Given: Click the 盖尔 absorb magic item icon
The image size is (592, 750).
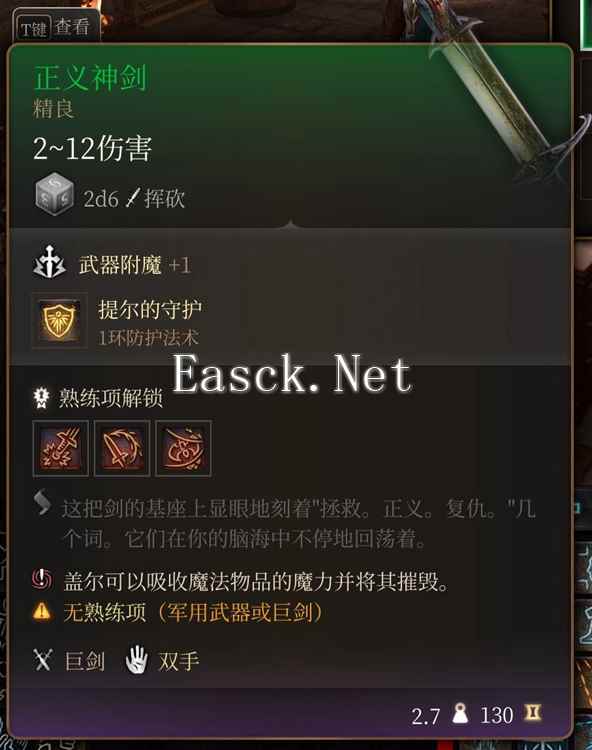Looking at the screenshot, I should click(42, 579).
